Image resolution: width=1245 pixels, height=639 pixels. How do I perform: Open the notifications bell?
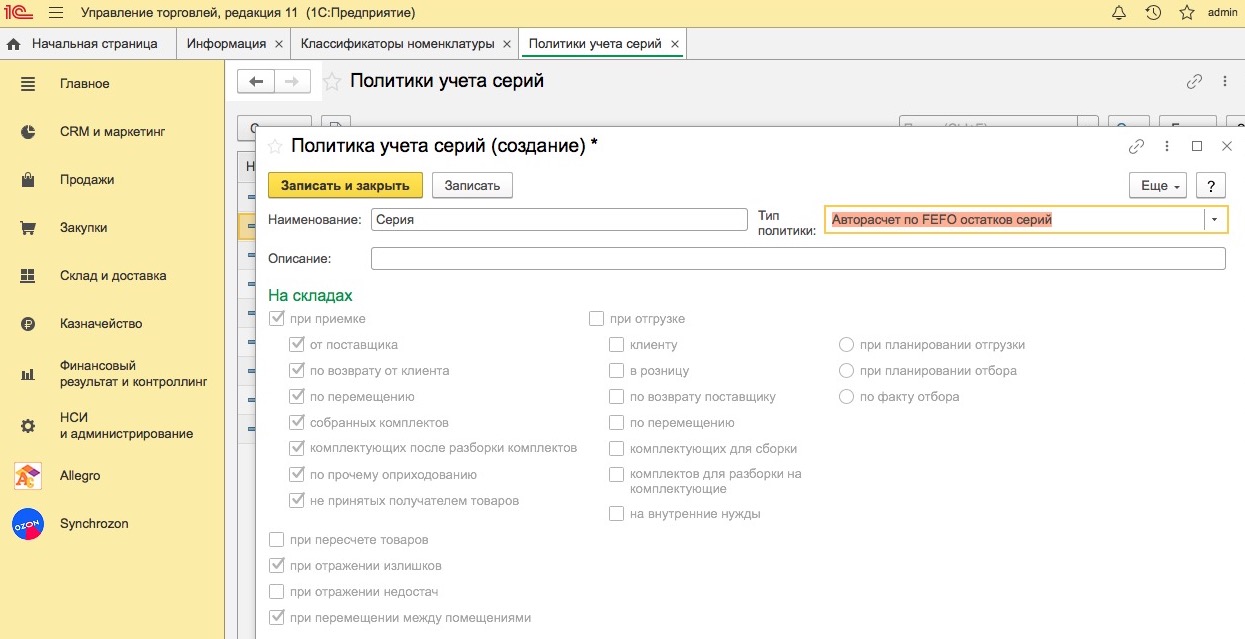(x=1119, y=13)
